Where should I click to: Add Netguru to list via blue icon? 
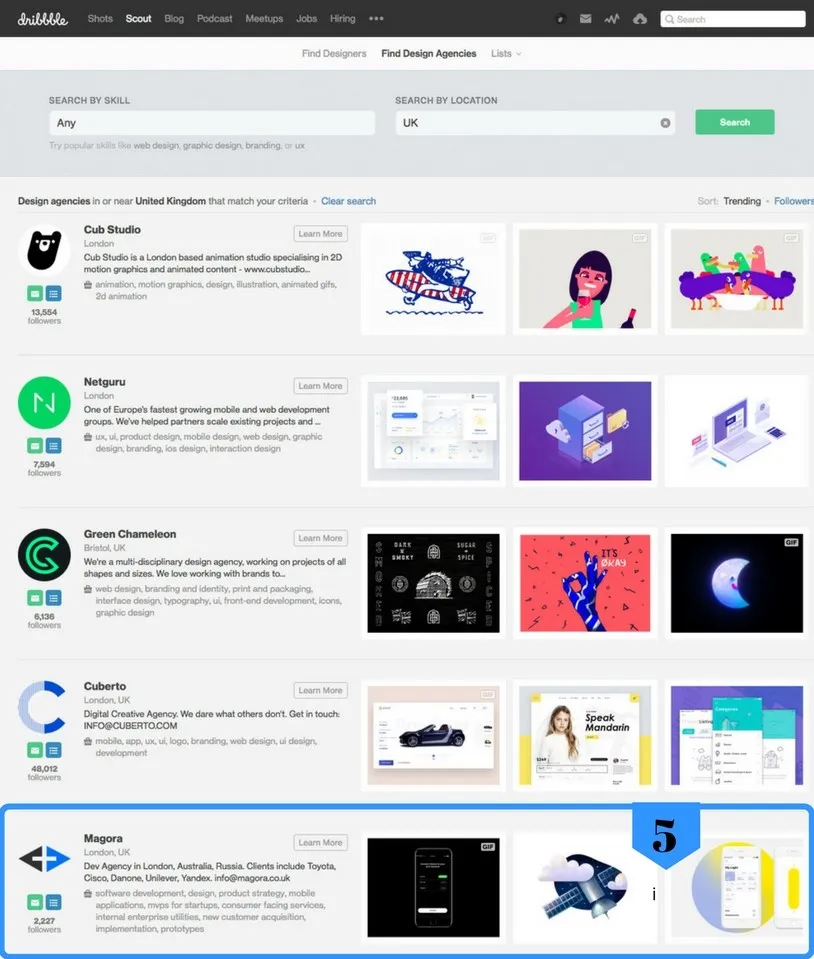click(x=54, y=446)
